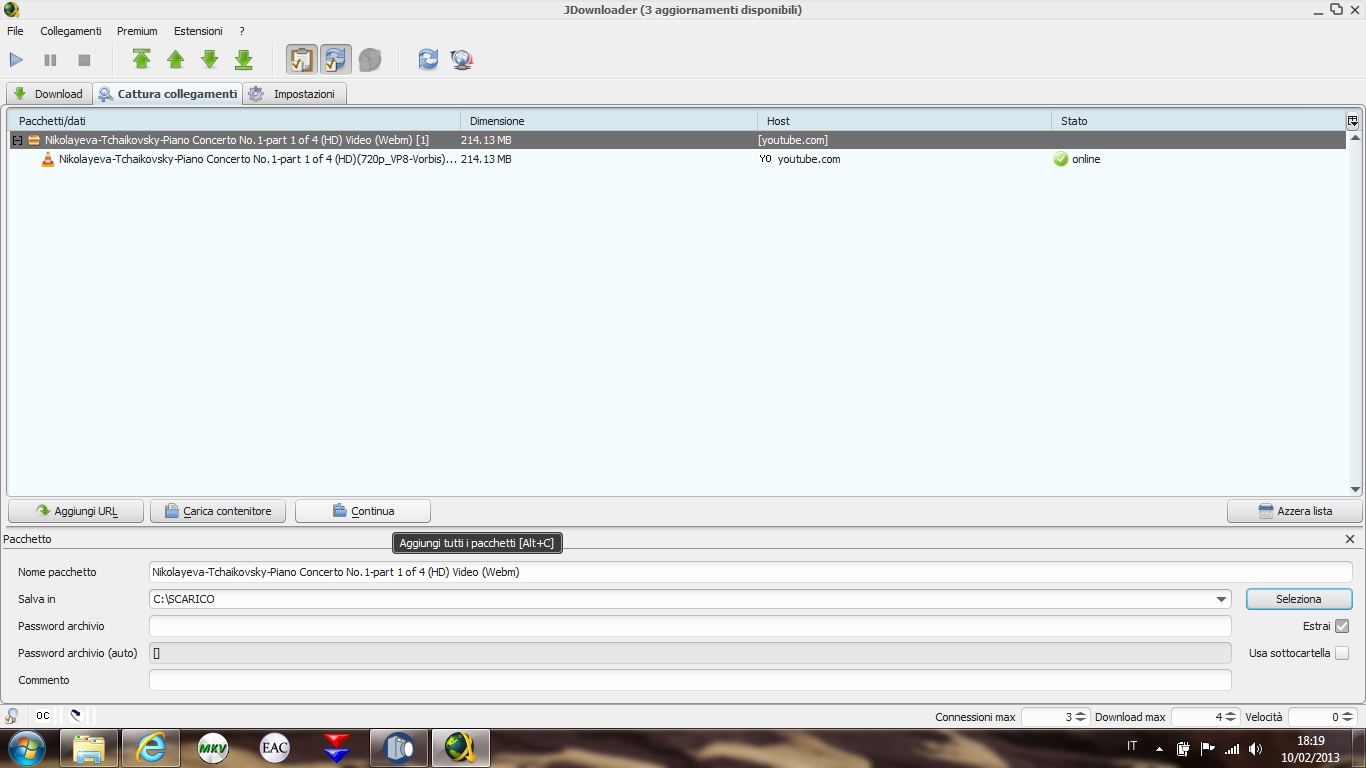The width and height of the screenshot is (1366, 768).
Task: Click Velocità spinner arrows
Action: pyautogui.click(x=1347, y=717)
